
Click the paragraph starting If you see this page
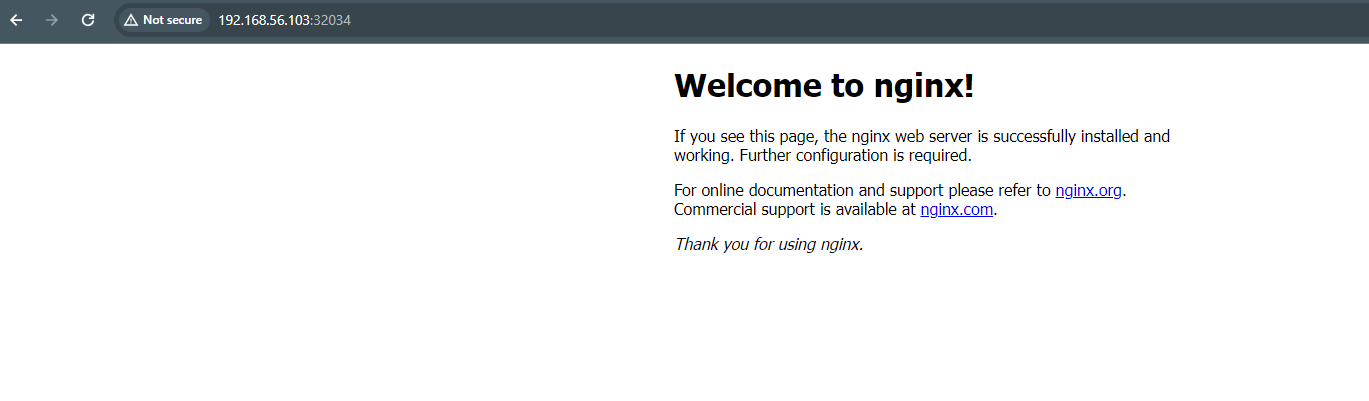click(922, 146)
